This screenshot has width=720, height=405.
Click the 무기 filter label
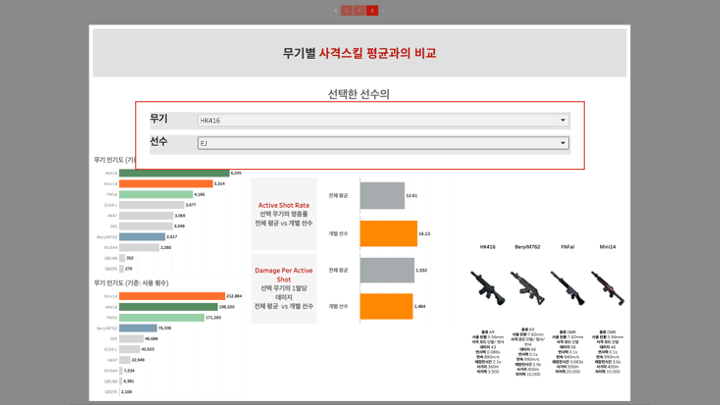[159, 118]
